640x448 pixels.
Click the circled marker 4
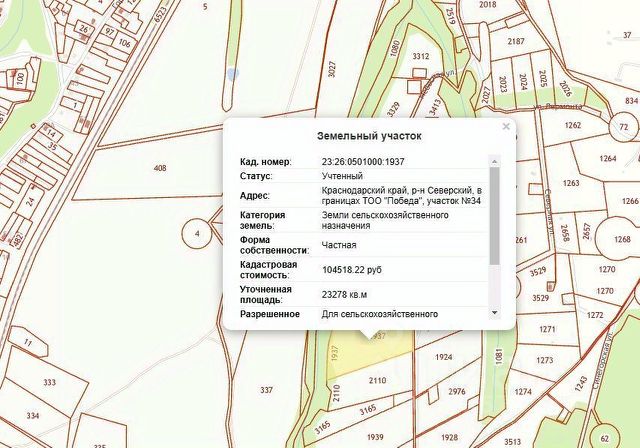coord(197,234)
